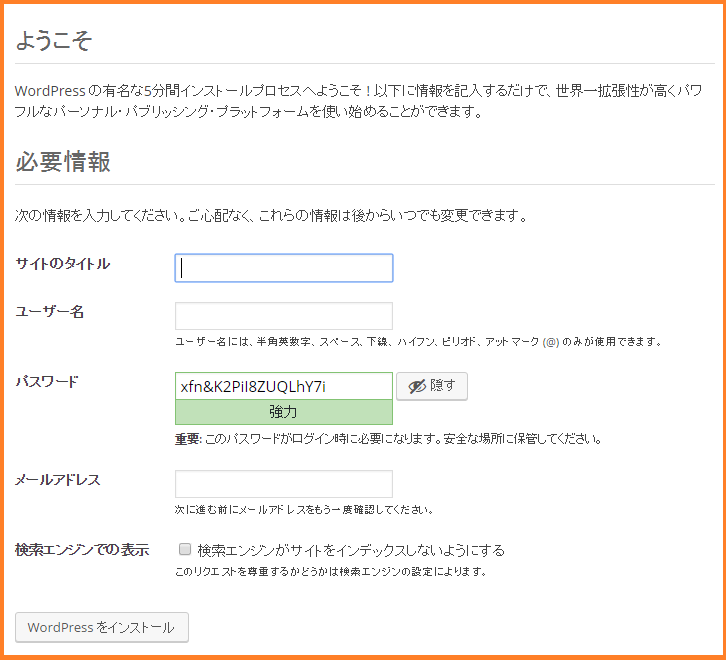Click the メールアドレス input box

[284, 484]
